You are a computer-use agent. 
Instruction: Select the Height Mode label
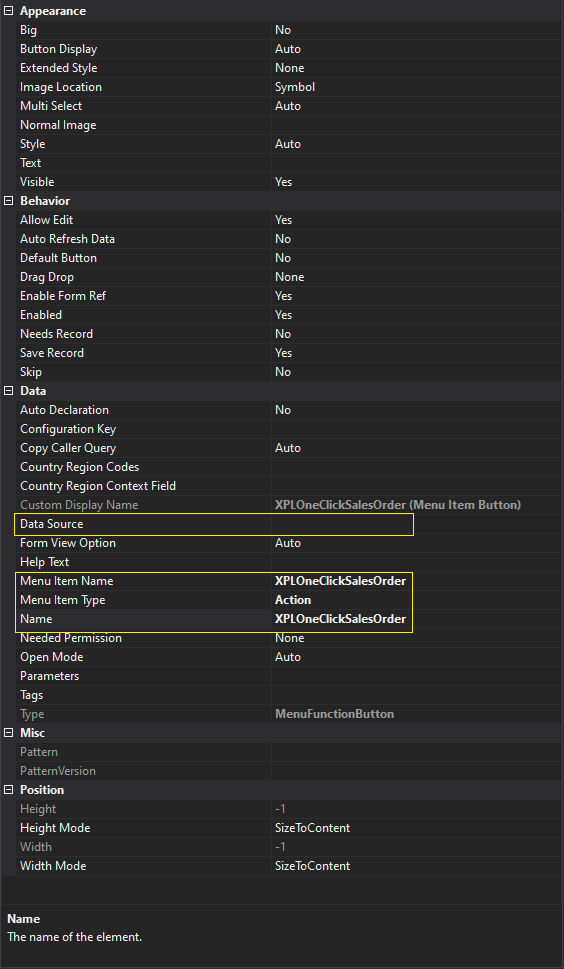(55, 828)
